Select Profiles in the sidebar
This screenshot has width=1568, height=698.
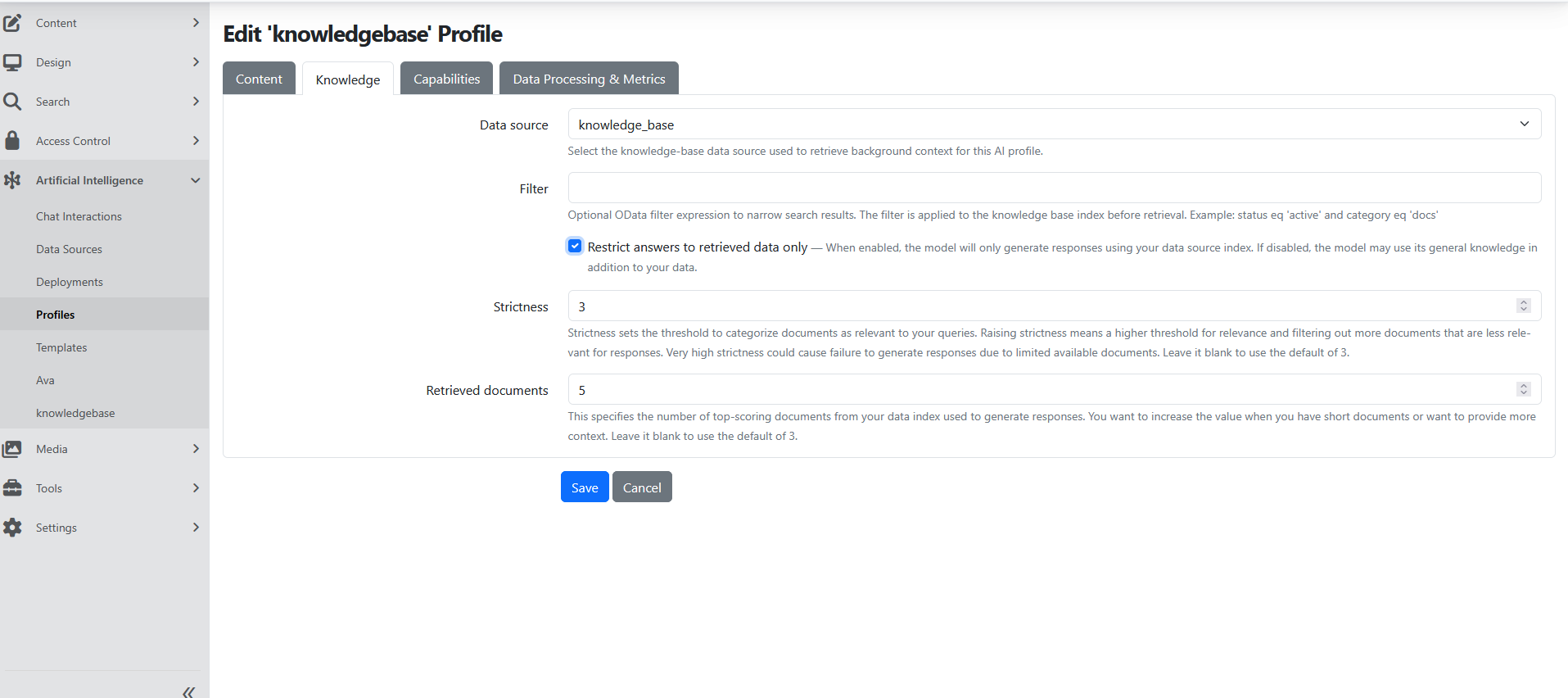(x=55, y=315)
